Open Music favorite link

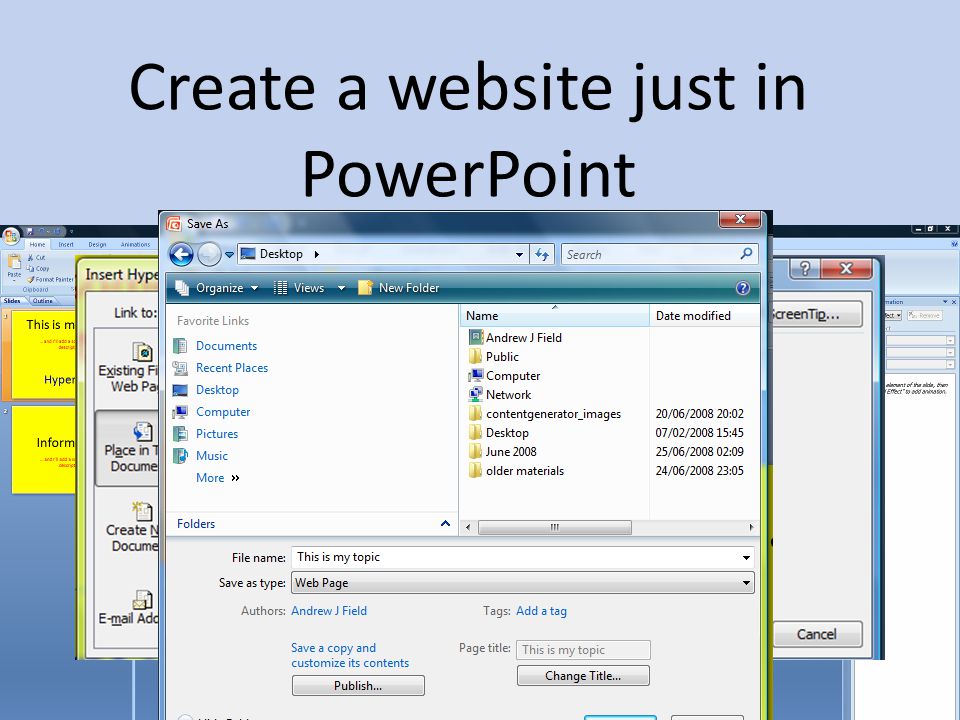pos(211,456)
